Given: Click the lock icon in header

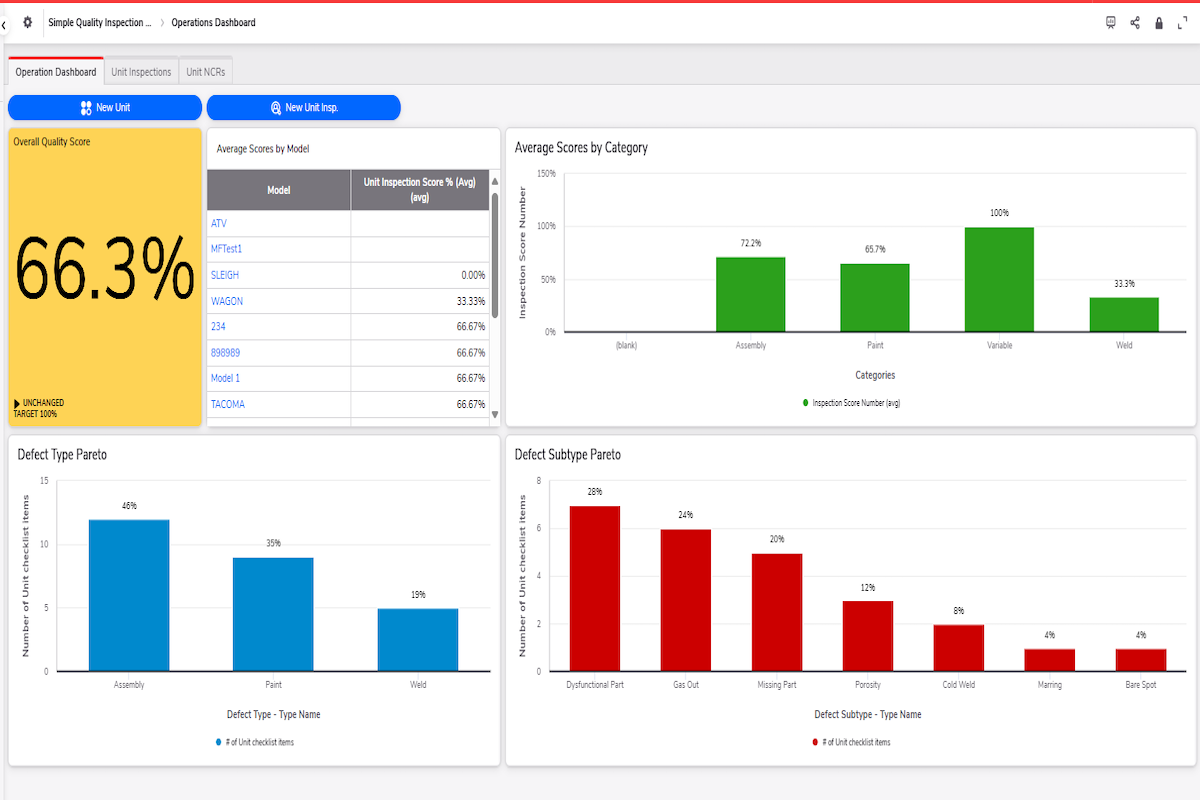Looking at the screenshot, I should tap(1159, 23).
